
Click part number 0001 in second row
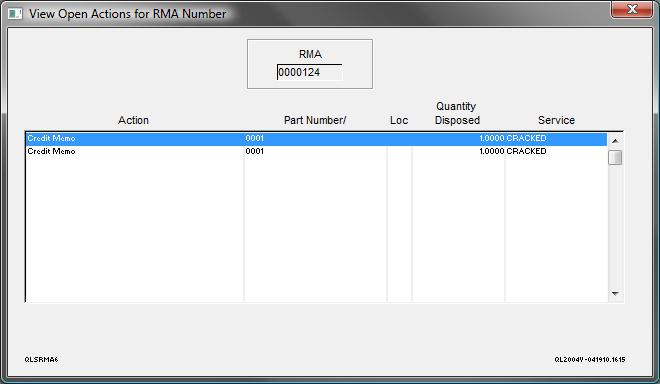255,151
